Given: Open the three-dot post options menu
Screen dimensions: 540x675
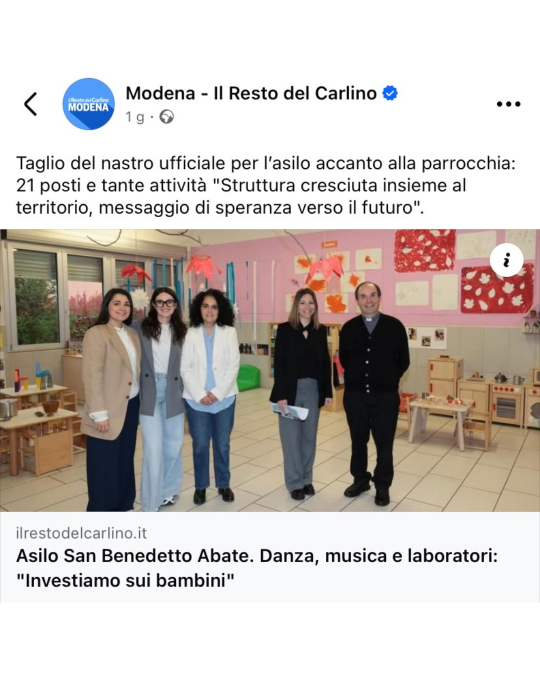Looking at the screenshot, I should [x=509, y=104].
